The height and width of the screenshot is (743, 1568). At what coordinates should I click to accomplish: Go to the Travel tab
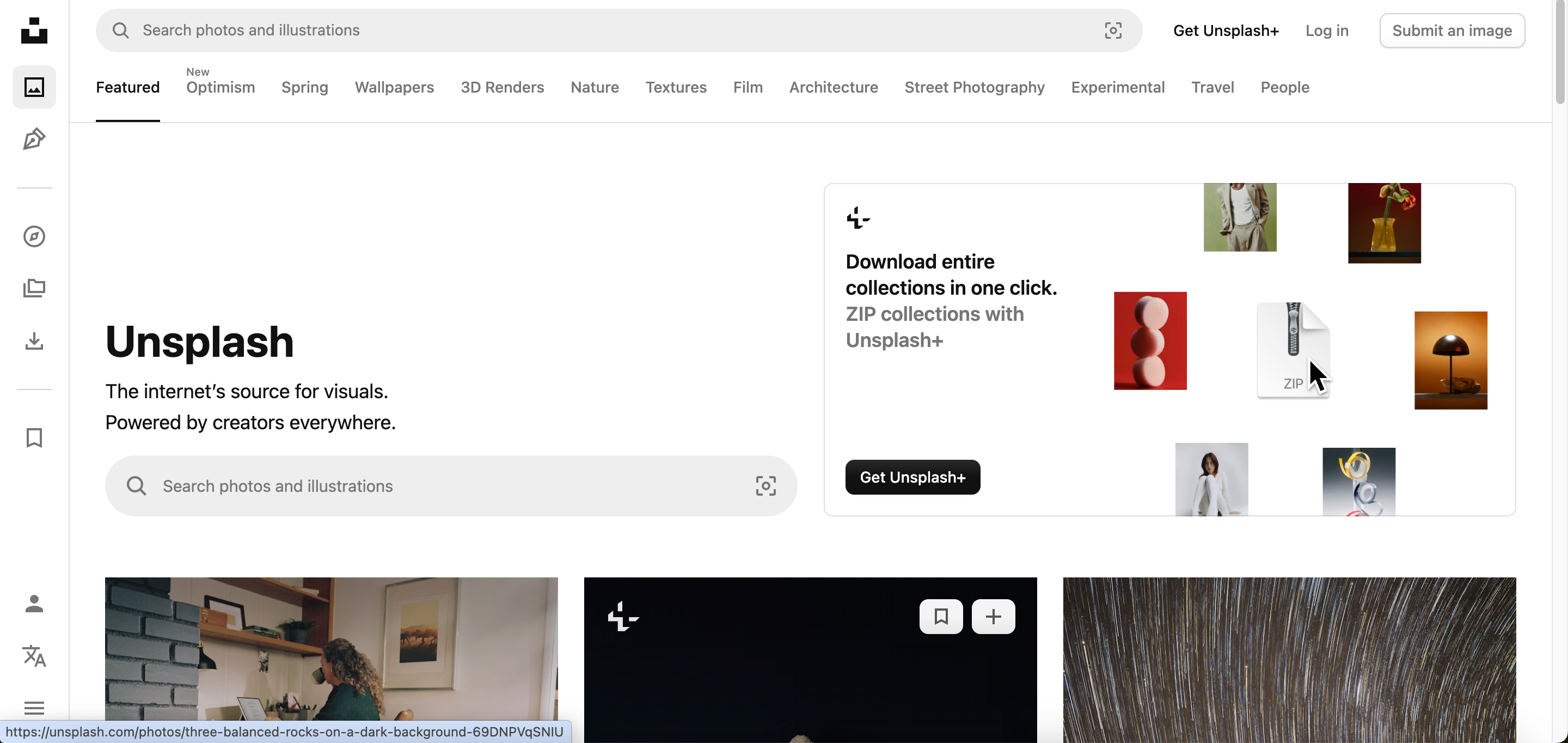[x=1213, y=87]
